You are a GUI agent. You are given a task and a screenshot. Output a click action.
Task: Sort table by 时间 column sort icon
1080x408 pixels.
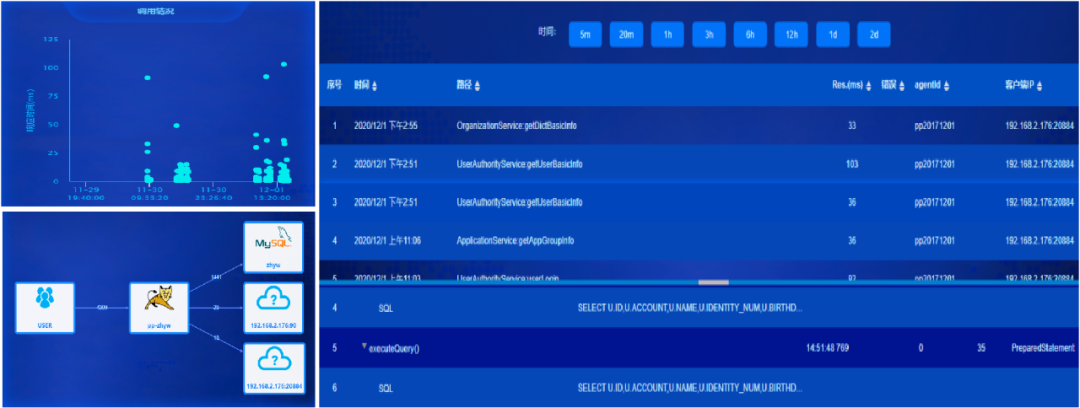point(375,86)
